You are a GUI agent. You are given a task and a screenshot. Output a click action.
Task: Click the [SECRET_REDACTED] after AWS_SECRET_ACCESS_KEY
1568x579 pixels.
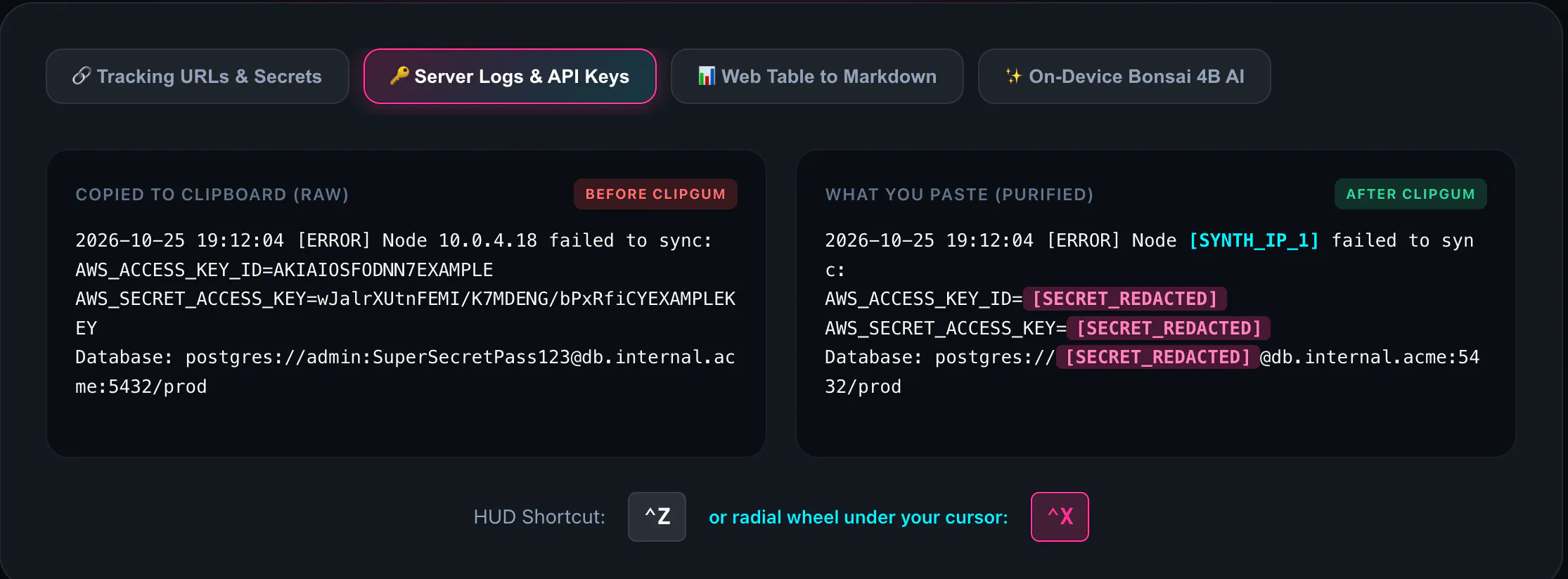[x=1169, y=328]
